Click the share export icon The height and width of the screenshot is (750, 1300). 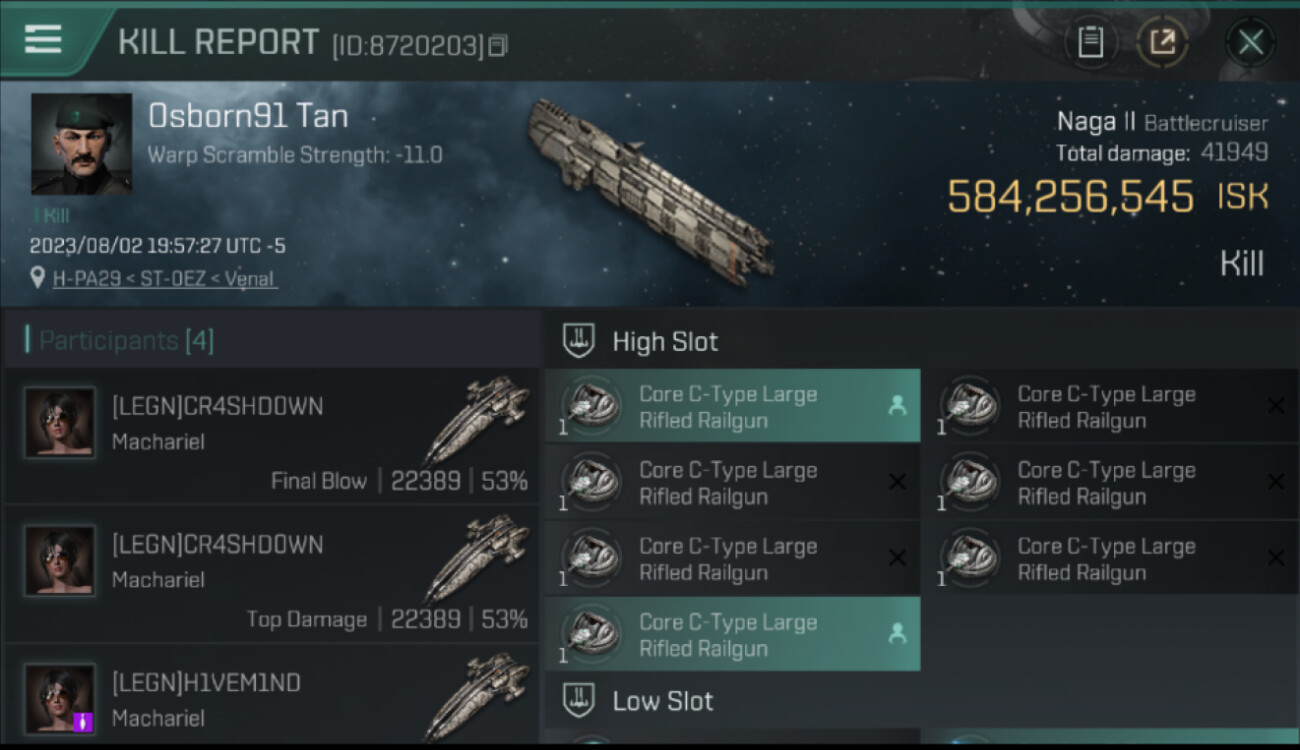[1162, 42]
